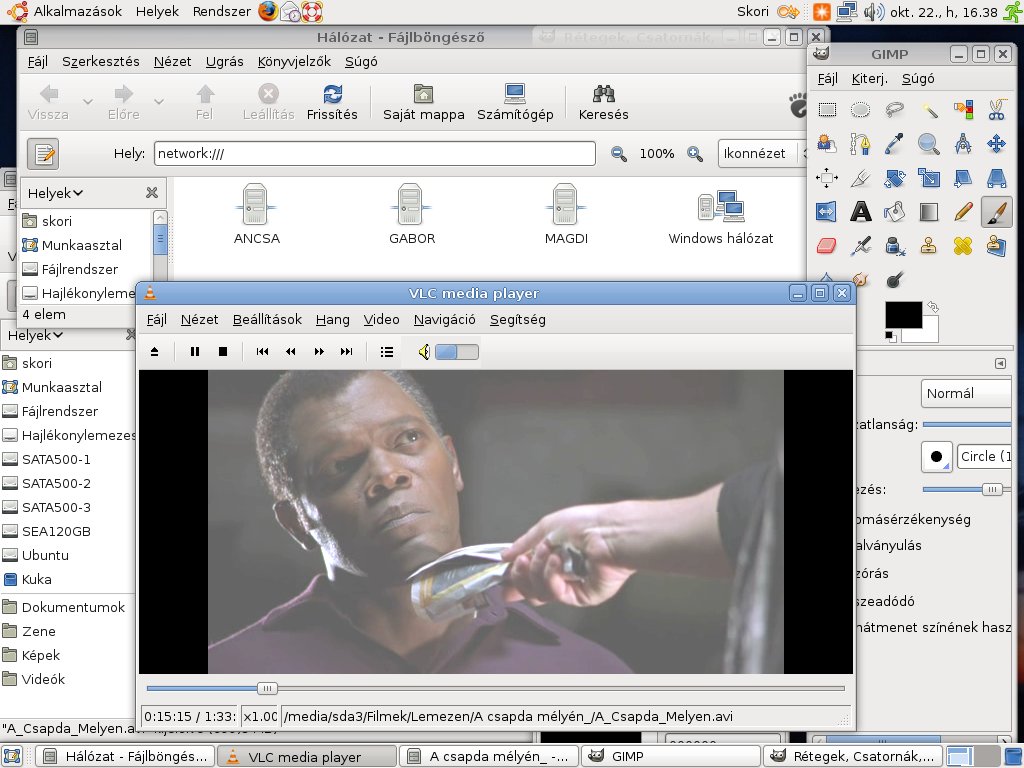
Task: Select the Pencil tool in GIMP
Action: coord(963,211)
